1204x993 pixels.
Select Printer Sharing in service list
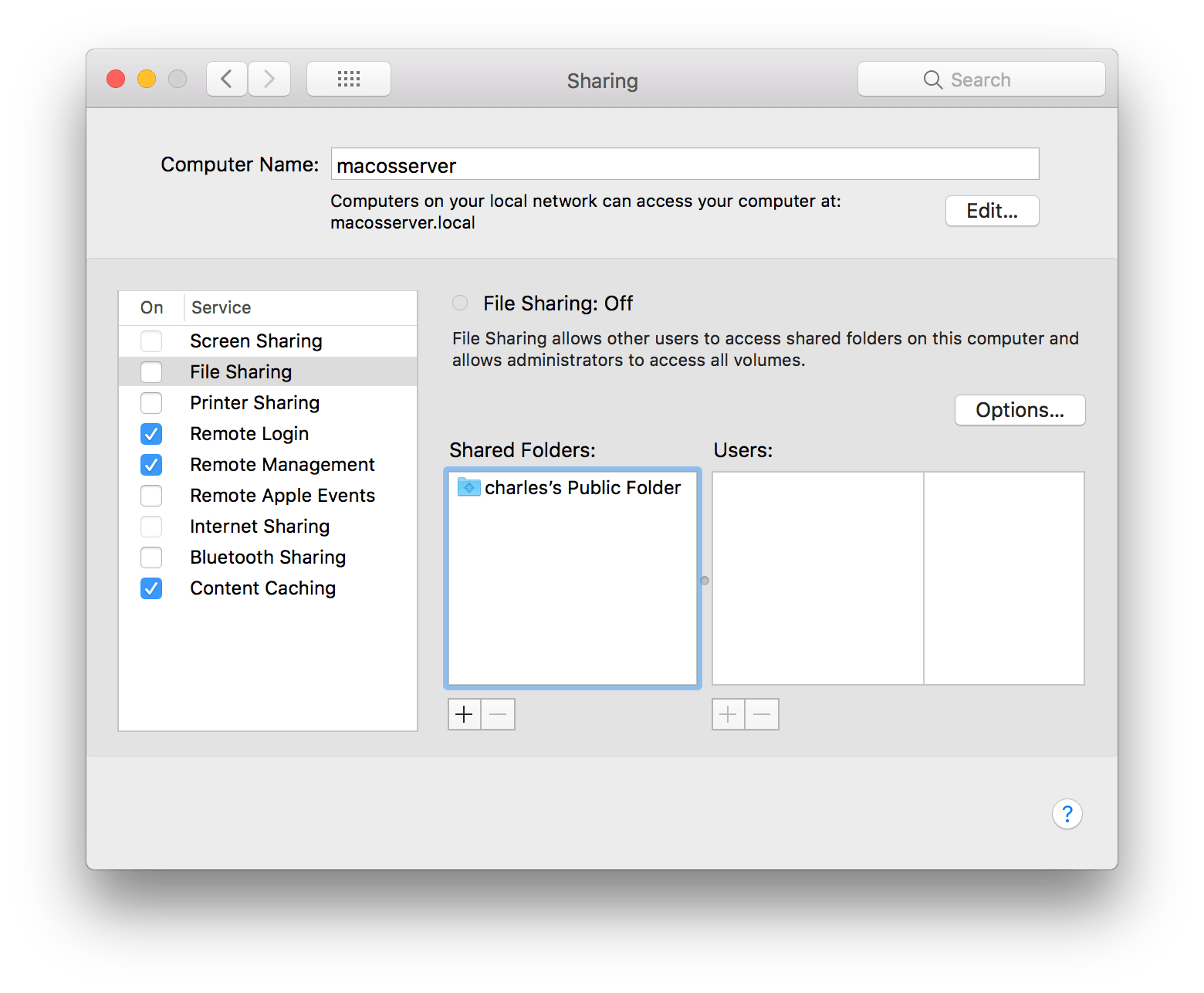(255, 403)
